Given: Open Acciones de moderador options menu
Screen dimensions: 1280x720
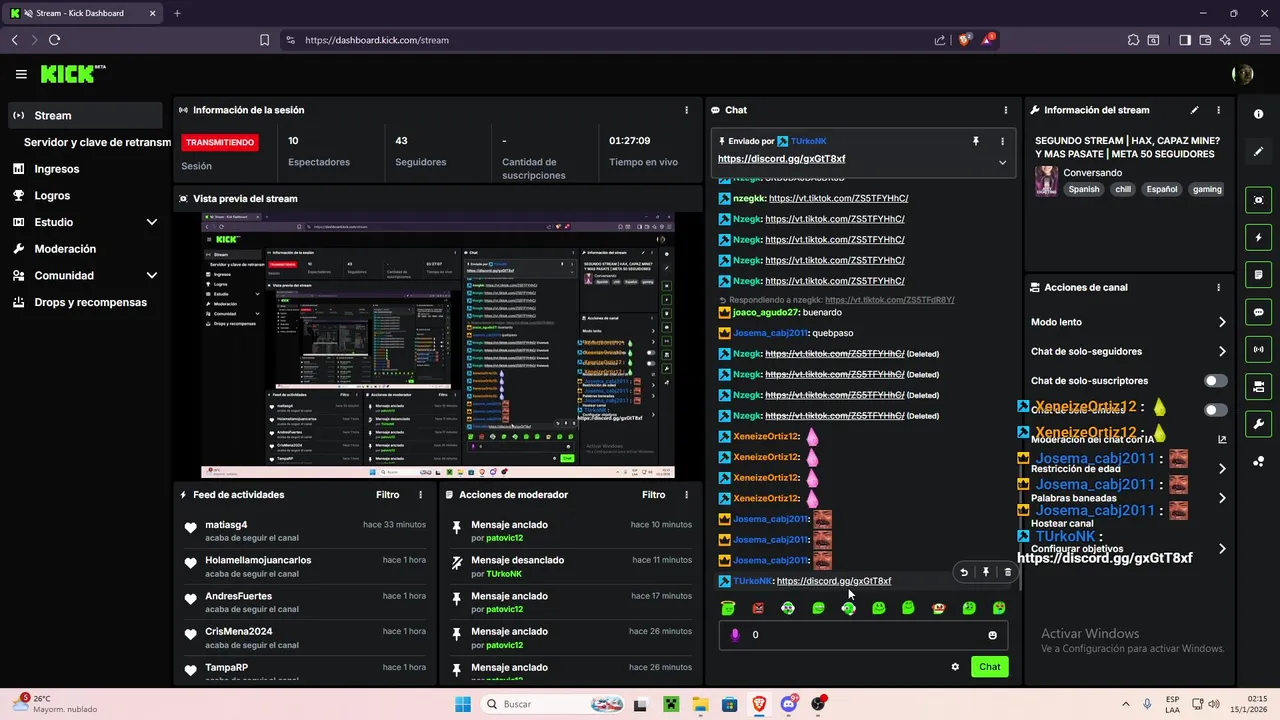Looking at the screenshot, I should [686, 495].
